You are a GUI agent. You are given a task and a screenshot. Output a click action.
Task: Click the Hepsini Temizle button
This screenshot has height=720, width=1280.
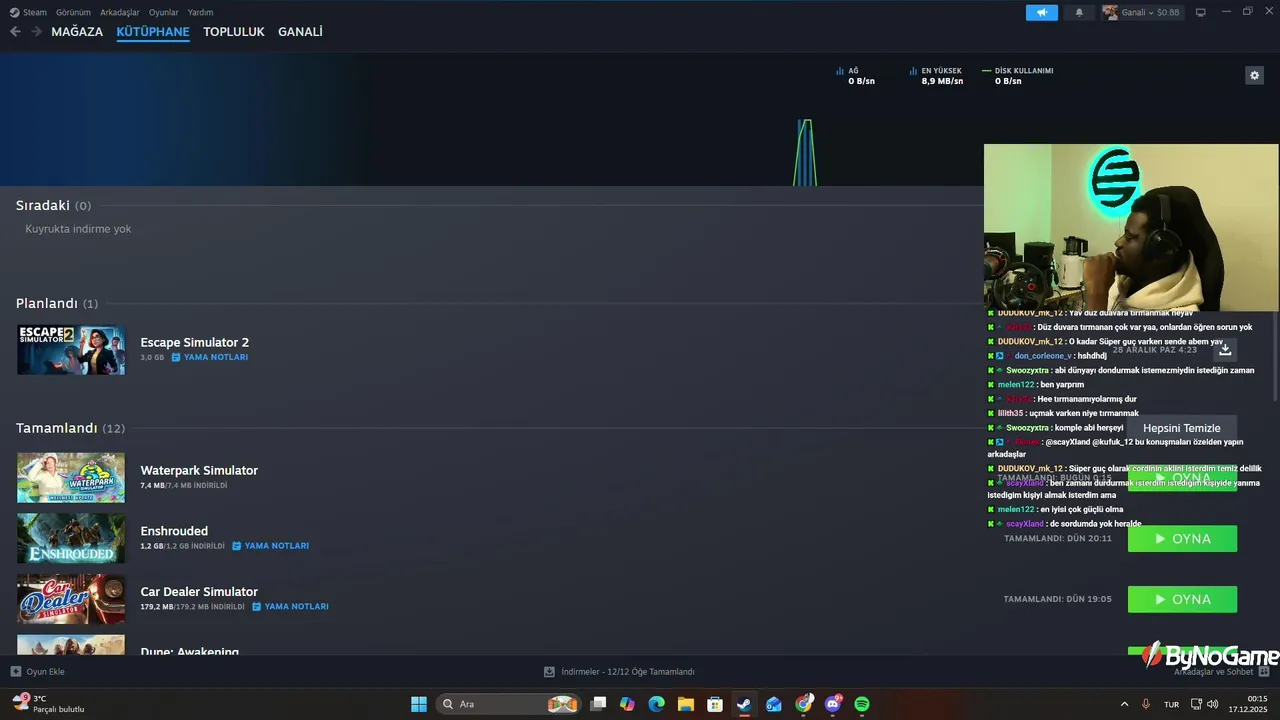(1182, 428)
